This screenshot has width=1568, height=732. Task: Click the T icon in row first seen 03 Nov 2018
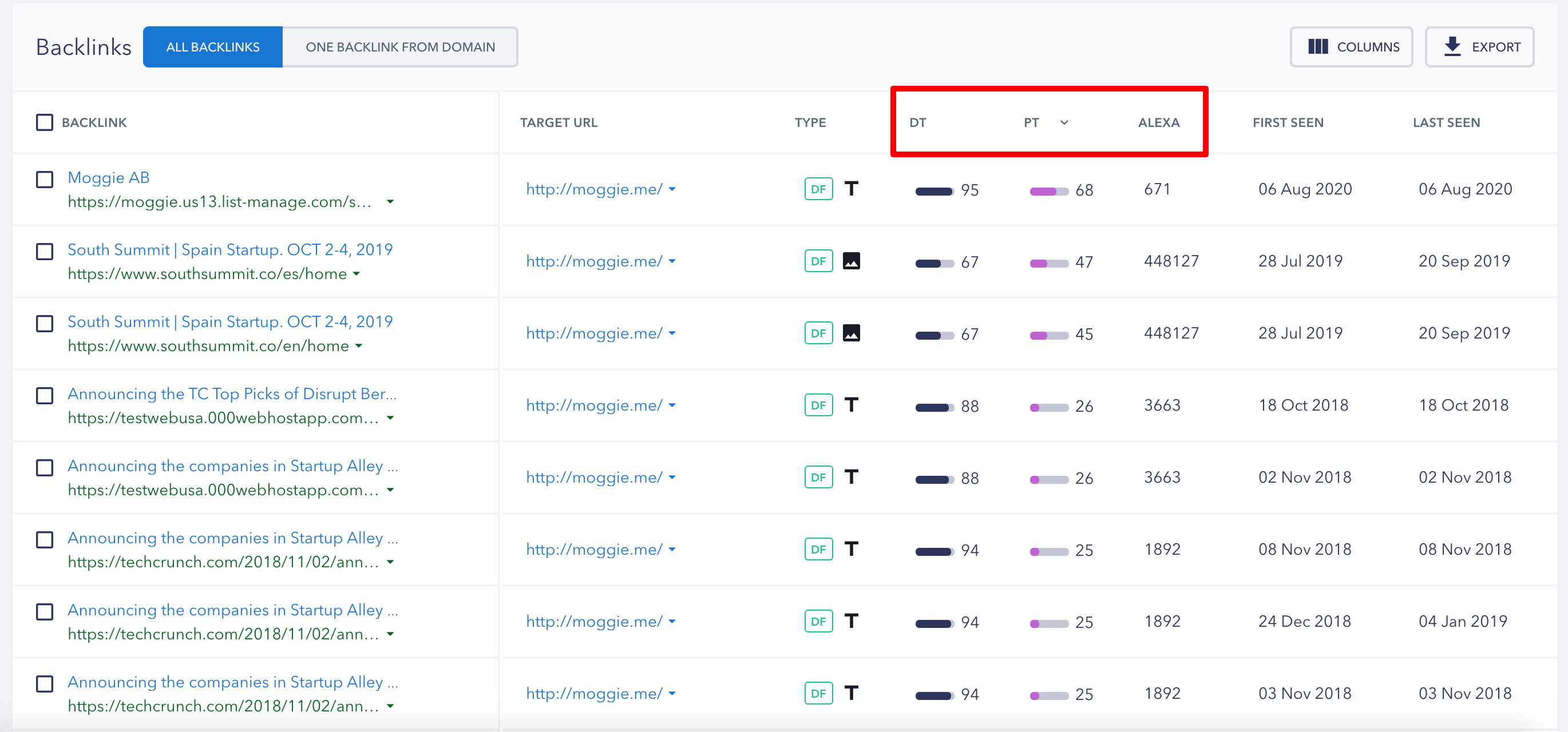(x=851, y=693)
